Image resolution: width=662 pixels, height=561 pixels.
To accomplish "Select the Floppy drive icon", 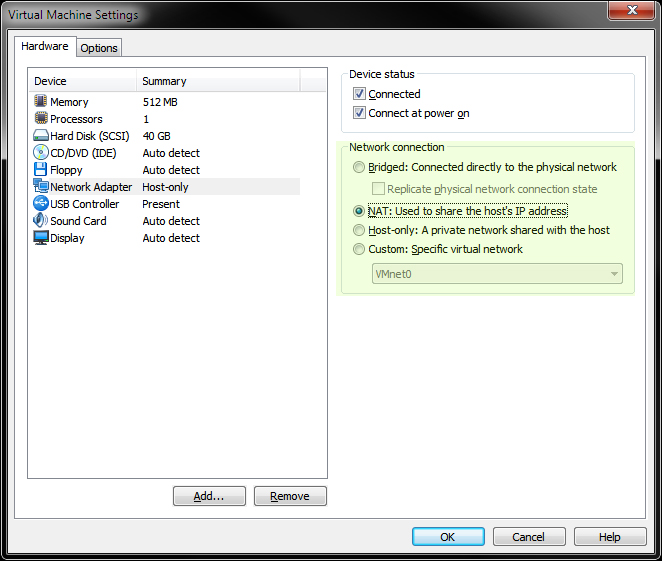I will click(x=41, y=170).
